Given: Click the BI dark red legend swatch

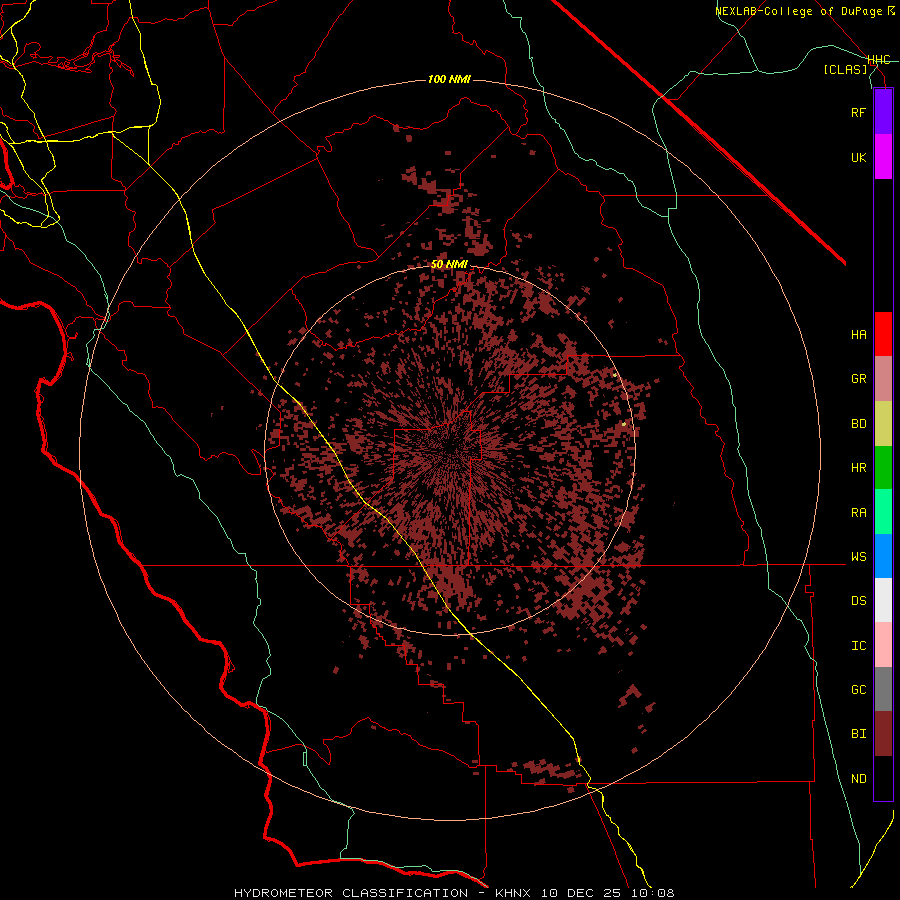Looking at the screenshot, I should coord(883,734).
